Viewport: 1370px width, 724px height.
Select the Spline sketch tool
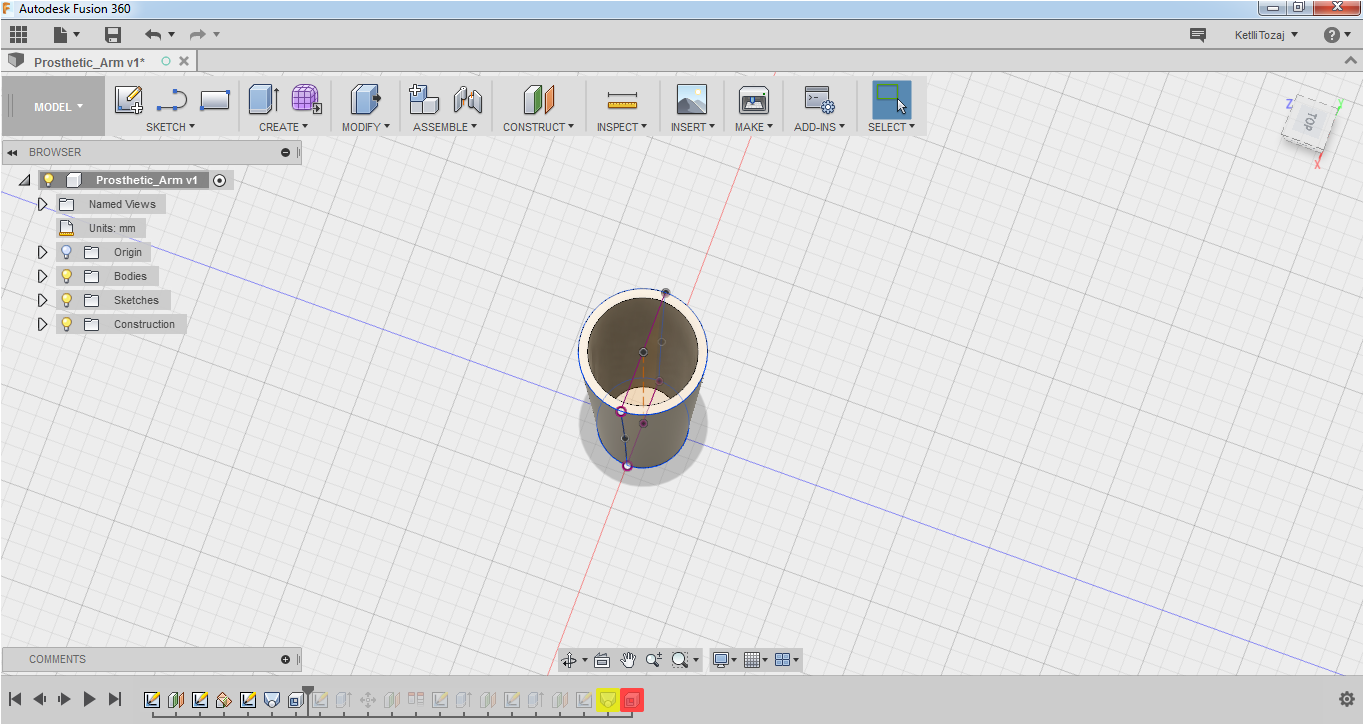[x=172, y=100]
